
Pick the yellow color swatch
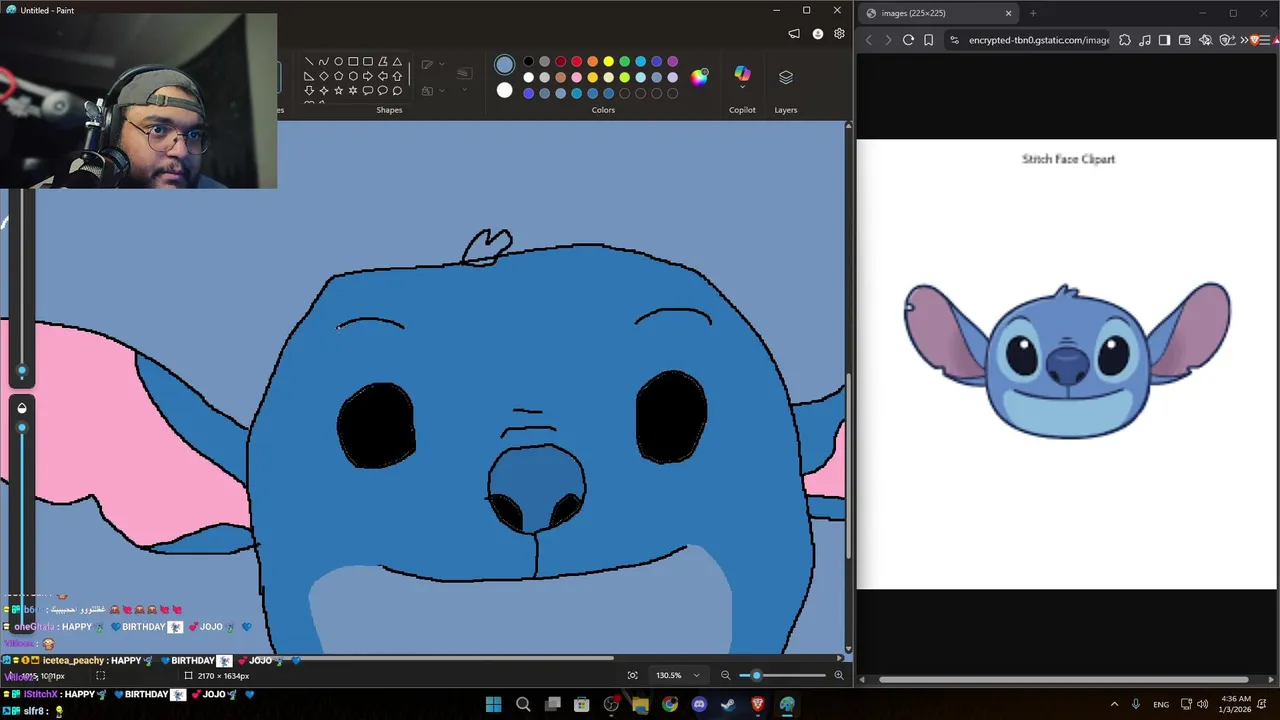pyautogui.click(x=609, y=61)
